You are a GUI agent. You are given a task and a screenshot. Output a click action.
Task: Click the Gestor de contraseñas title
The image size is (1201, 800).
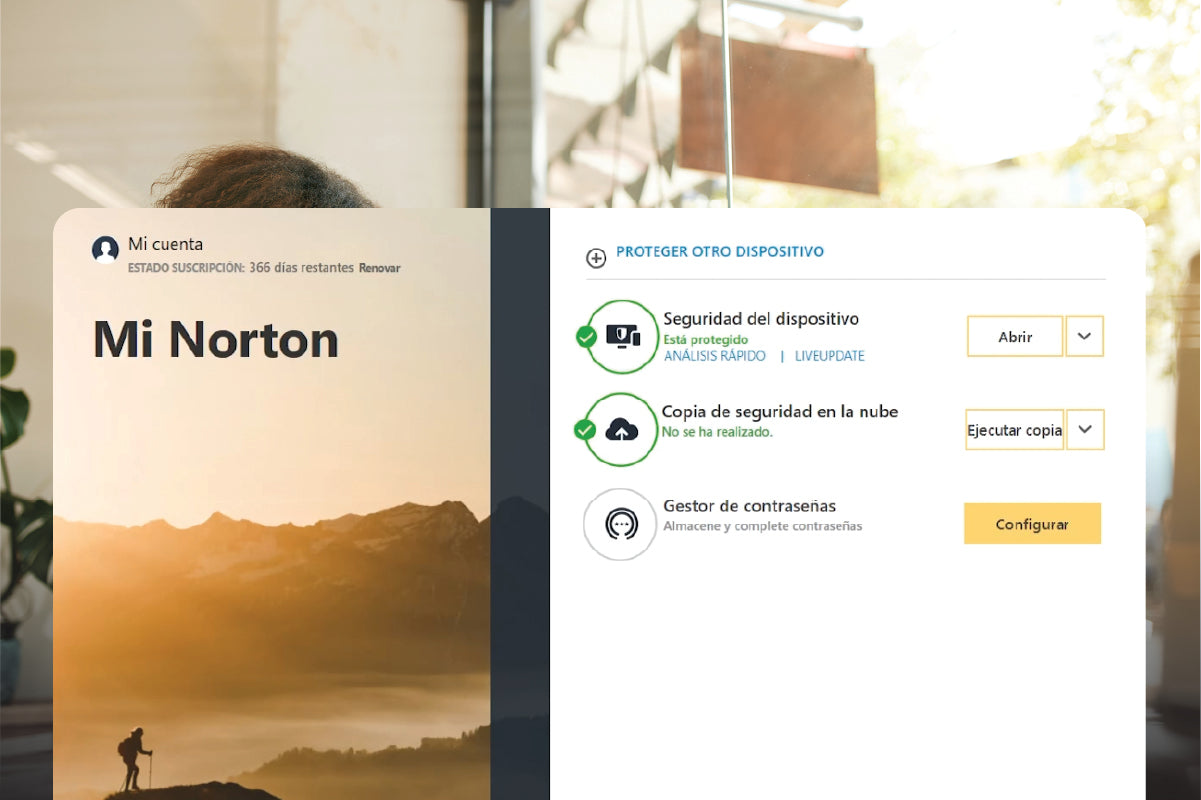[750, 506]
